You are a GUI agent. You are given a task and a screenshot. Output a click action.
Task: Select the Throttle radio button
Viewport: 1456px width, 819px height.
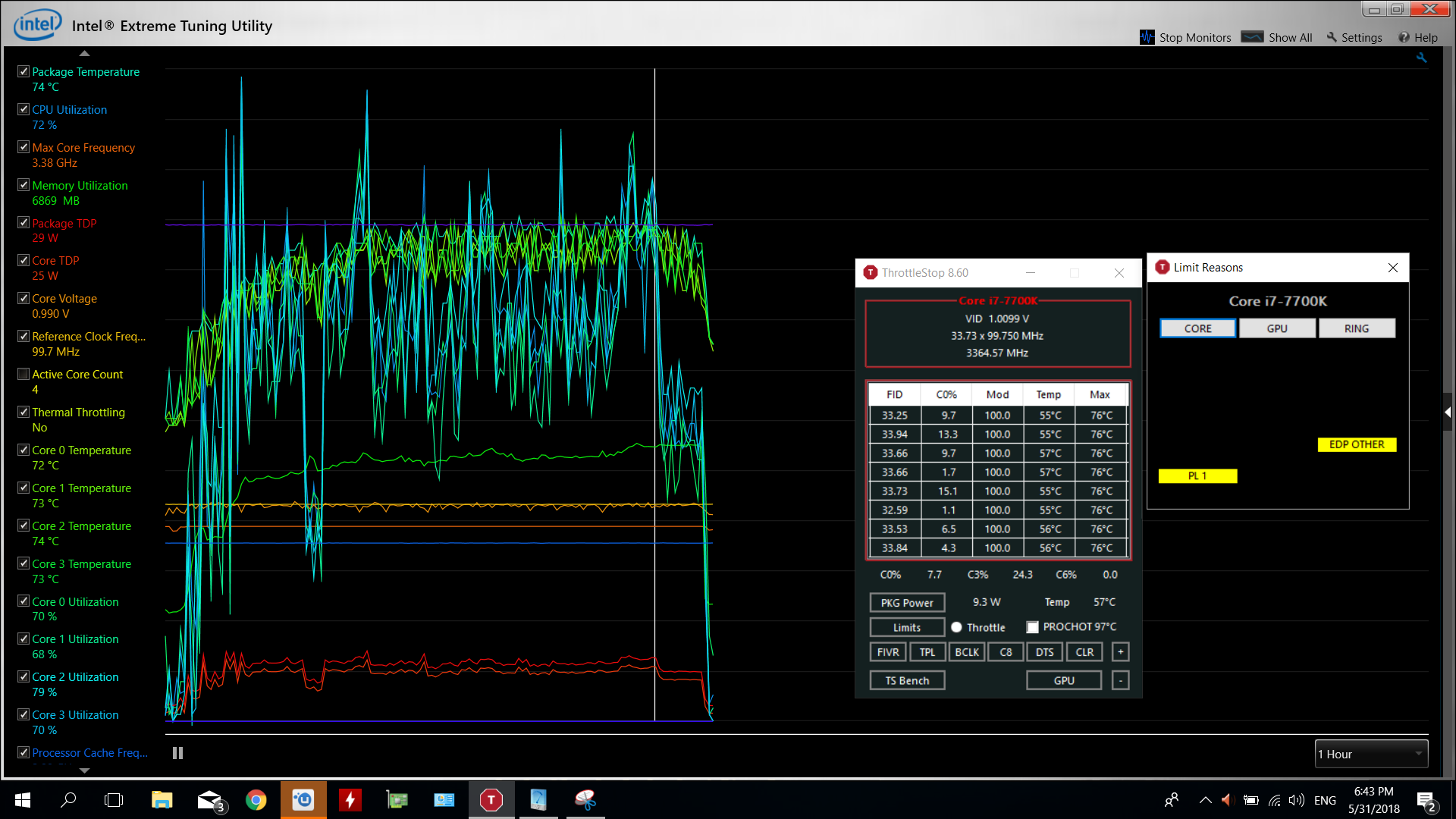click(956, 627)
